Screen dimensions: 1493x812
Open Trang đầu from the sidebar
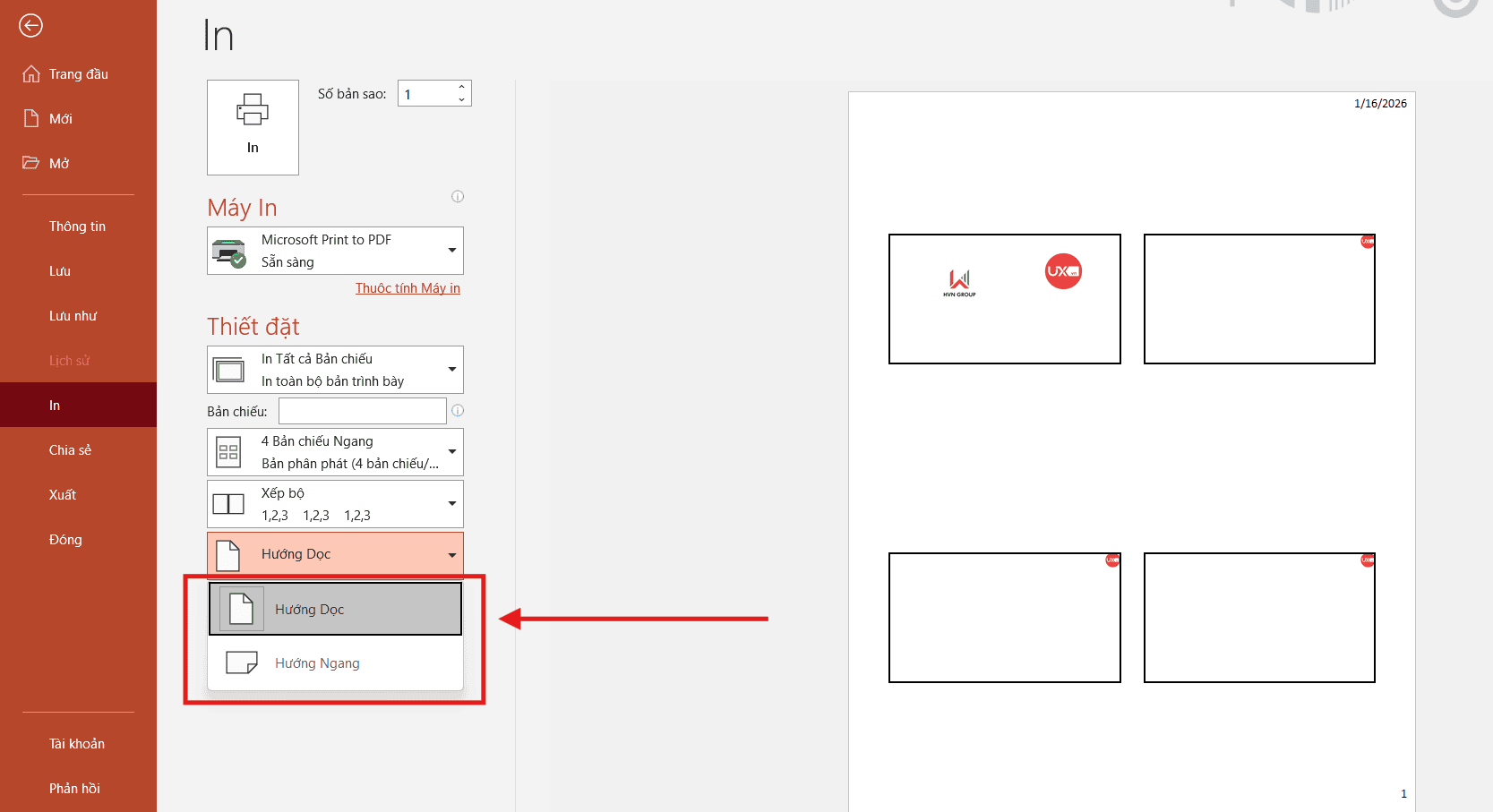[x=78, y=74]
